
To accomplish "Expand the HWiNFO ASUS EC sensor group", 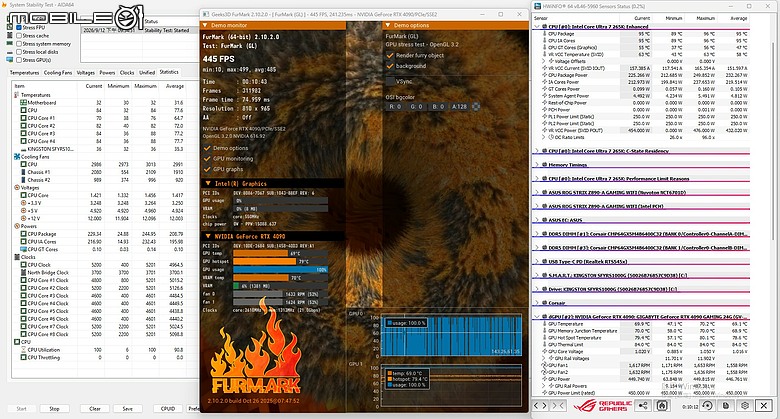I will click(x=537, y=219).
